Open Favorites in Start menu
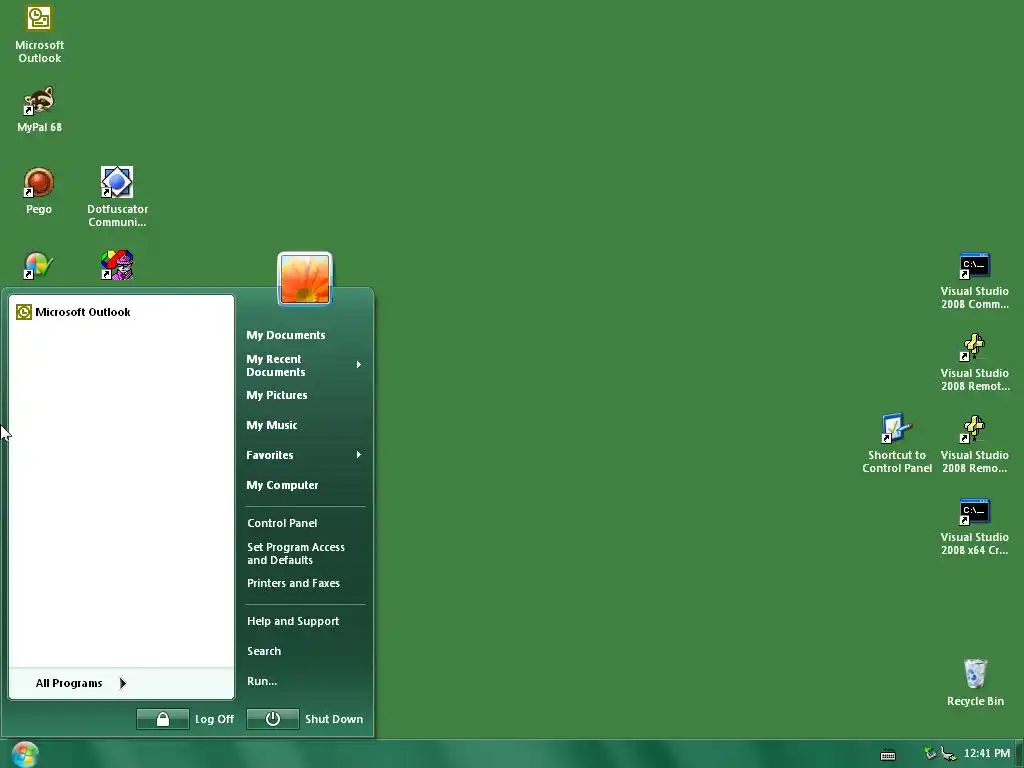The width and height of the screenshot is (1024, 768). [x=270, y=455]
